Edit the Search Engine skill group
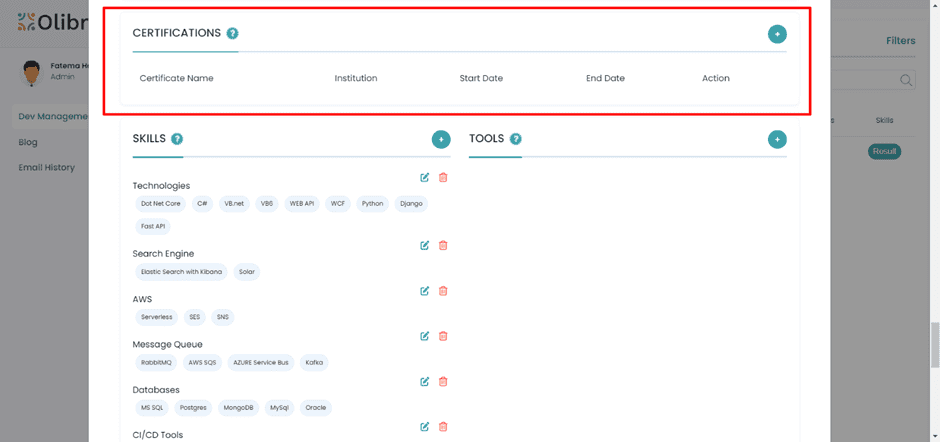The height and width of the screenshot is (442, 940). click(x=425, y=245)
